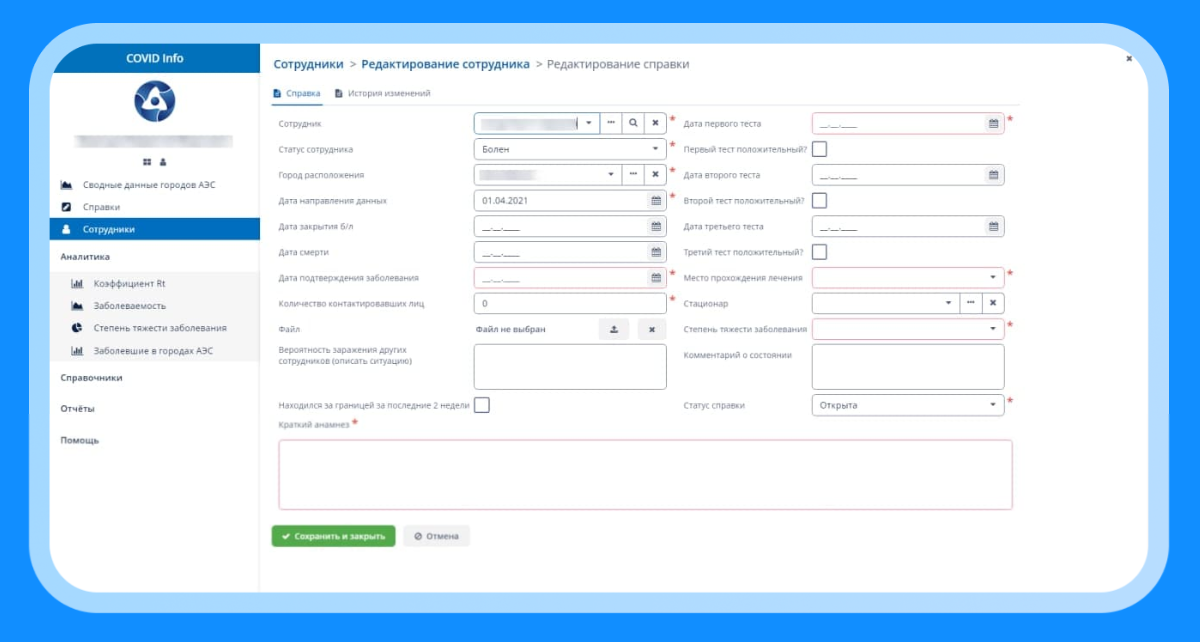The width and height of the screenshot is (1200, 642).
Task: Expand the Справочники sidebar section
Action: (91, 378)
